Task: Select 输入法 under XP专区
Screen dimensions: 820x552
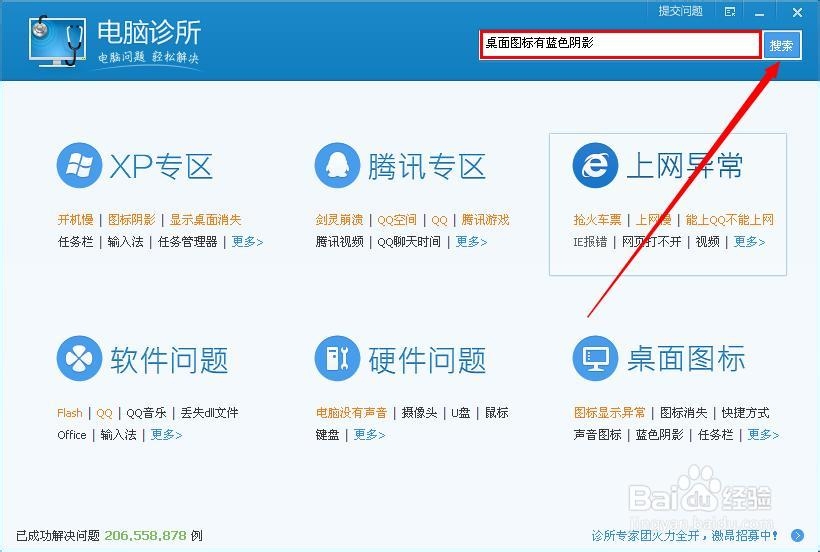Action: point(126,242)
